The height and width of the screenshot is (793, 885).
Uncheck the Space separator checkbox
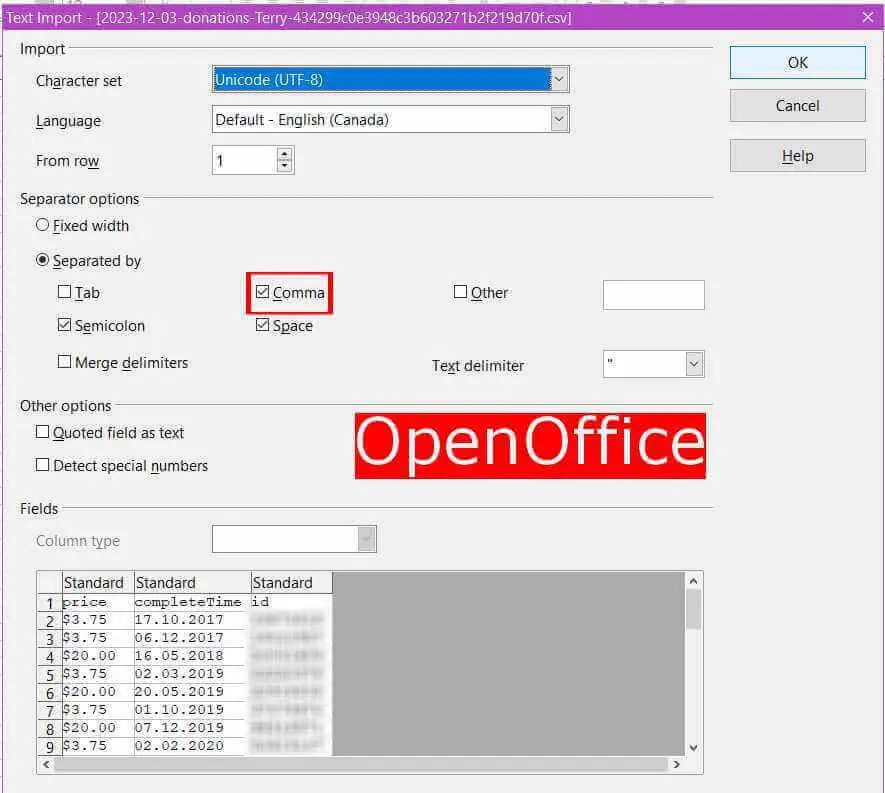[x=262, y=325]
